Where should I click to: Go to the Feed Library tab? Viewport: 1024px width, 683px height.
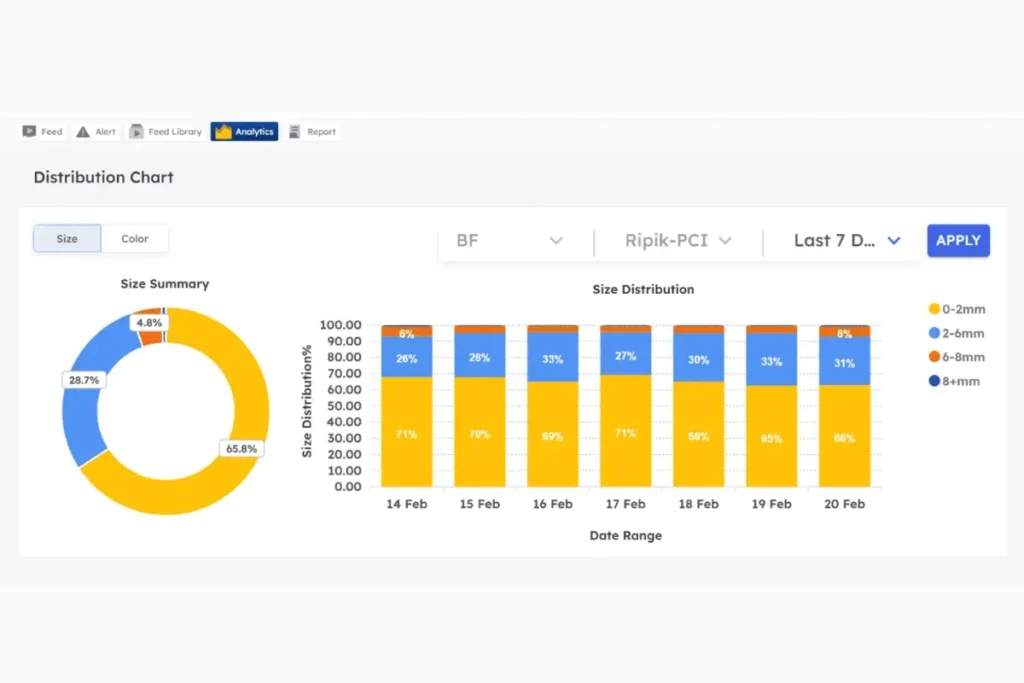175,132
